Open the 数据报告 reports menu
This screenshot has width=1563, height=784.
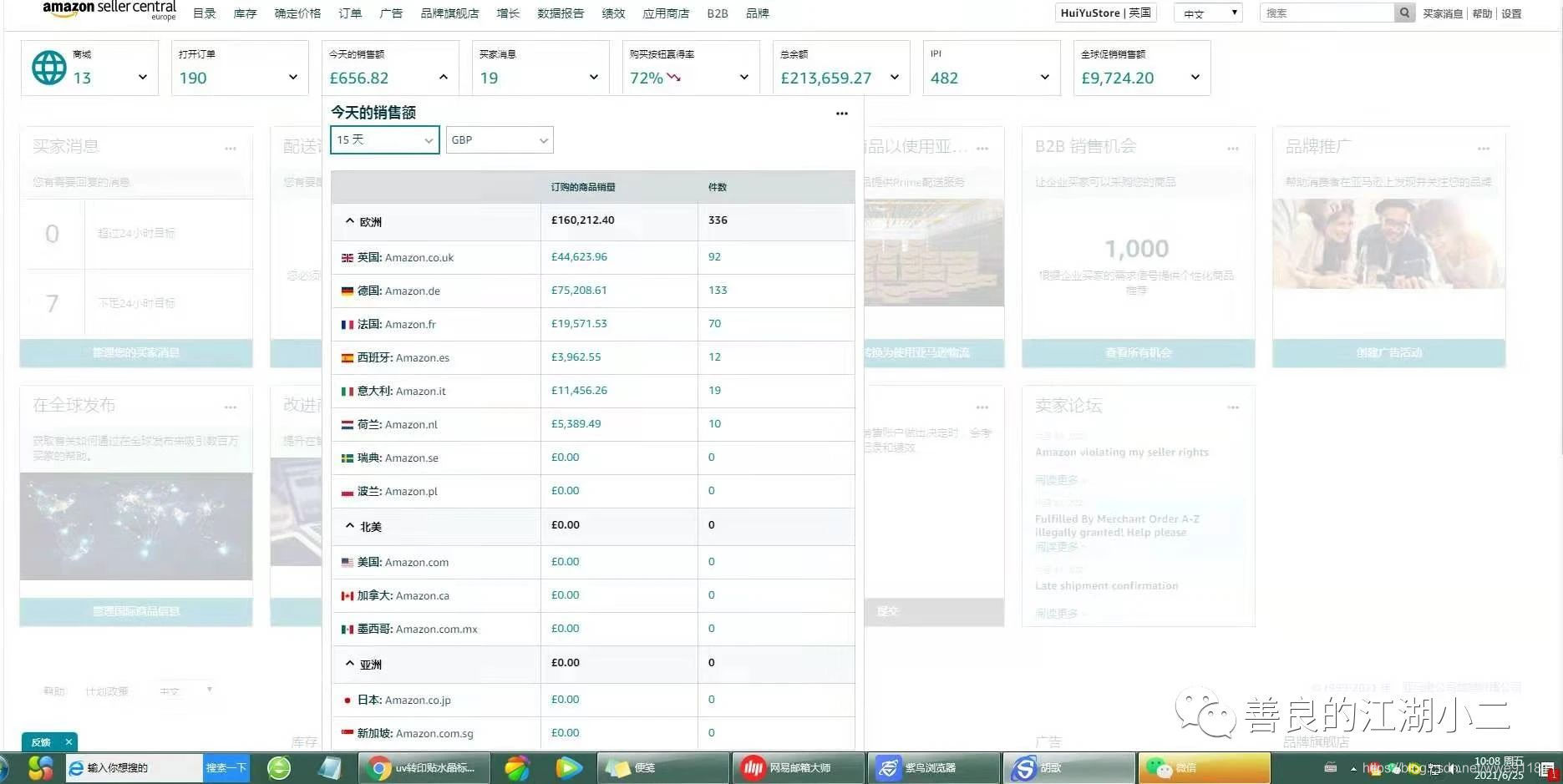[x=561, y=13]
